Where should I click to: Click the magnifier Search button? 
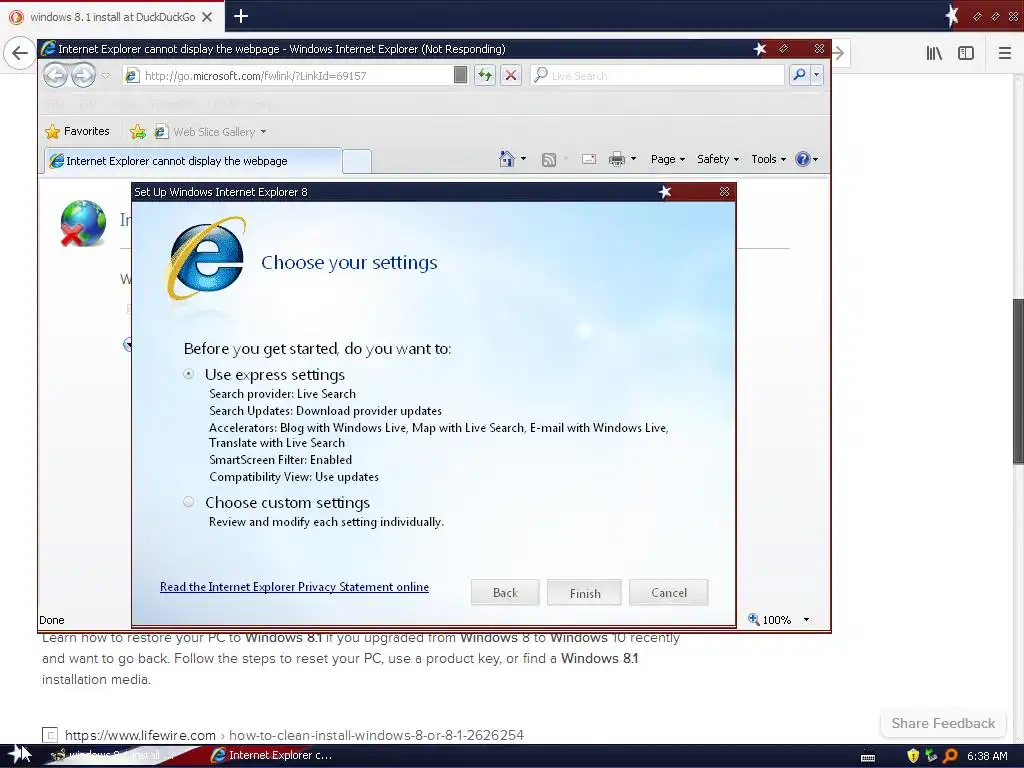tap(799, 75)
